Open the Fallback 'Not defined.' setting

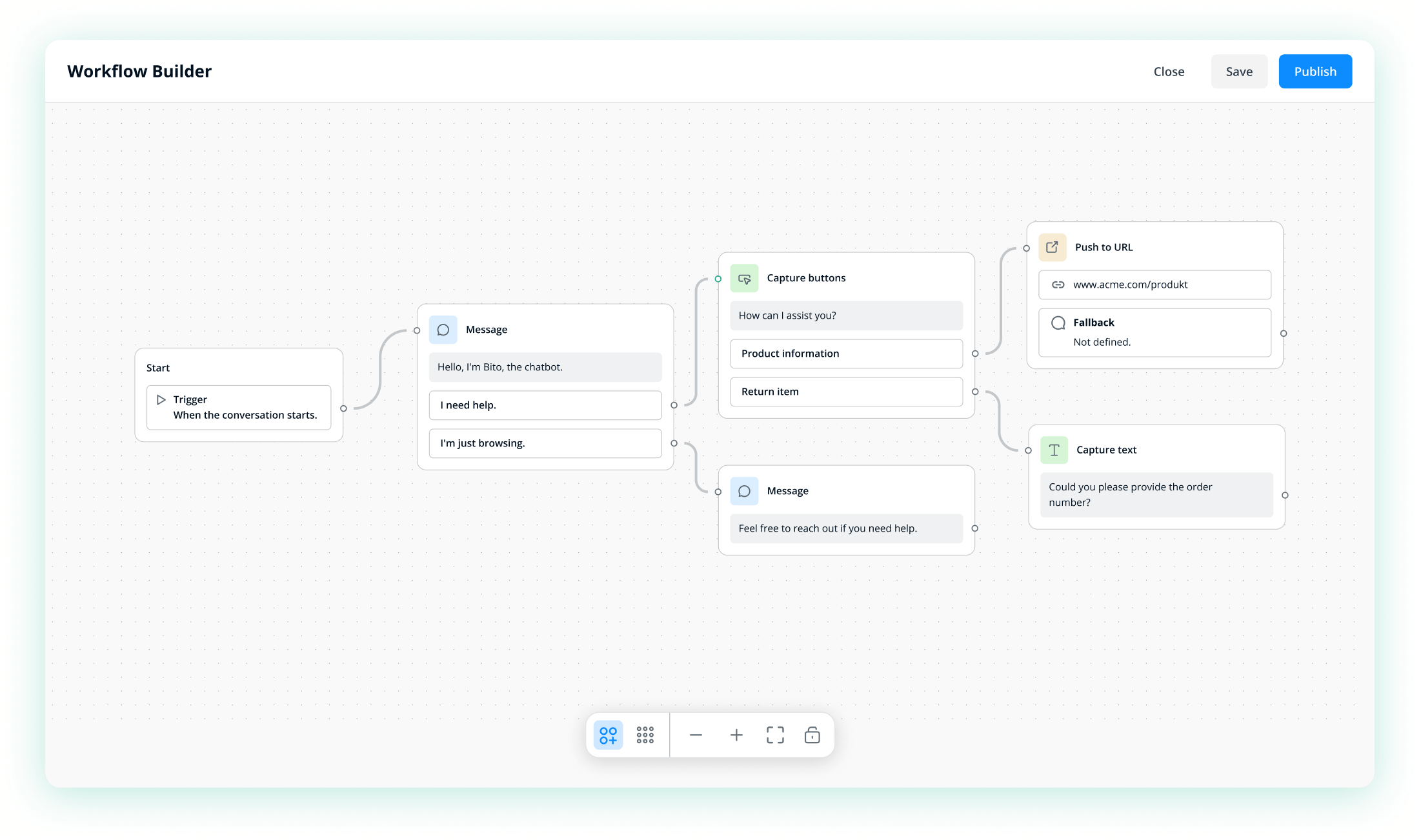1154,332
